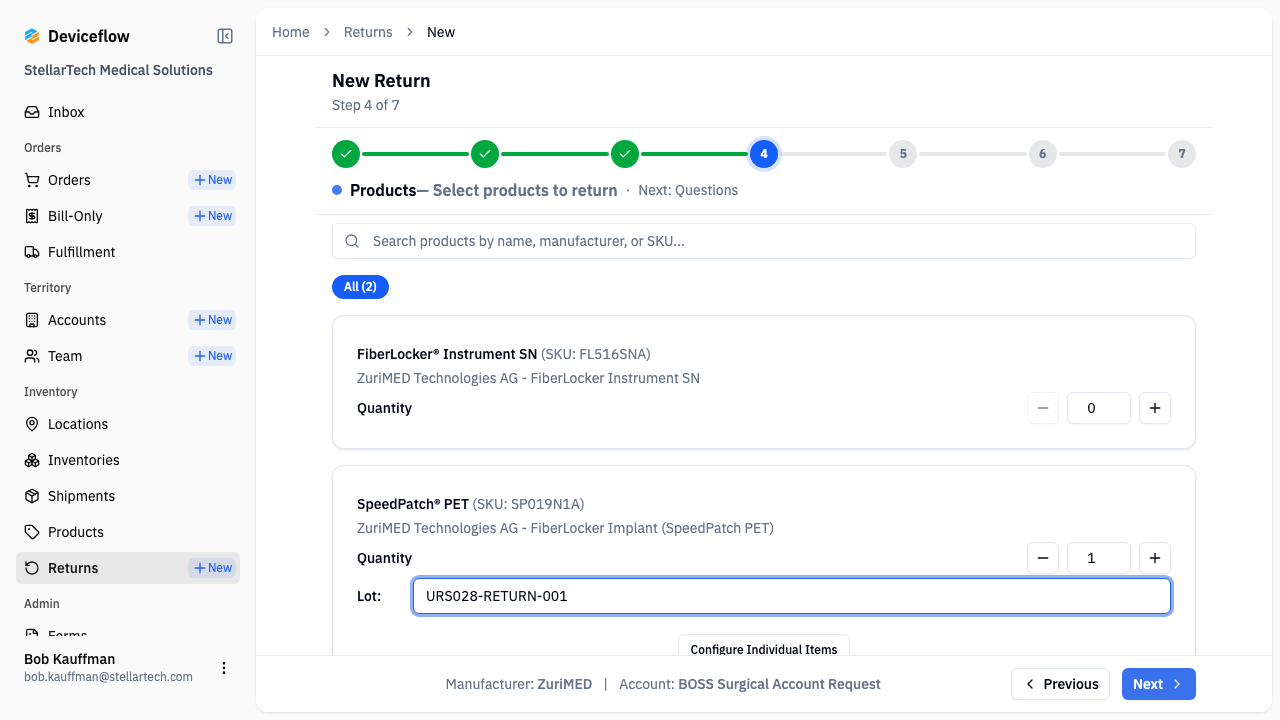The height and width of the screenshot is (720, 1280).
Task: Click the Accounts building icon
Action: point(32,320)
